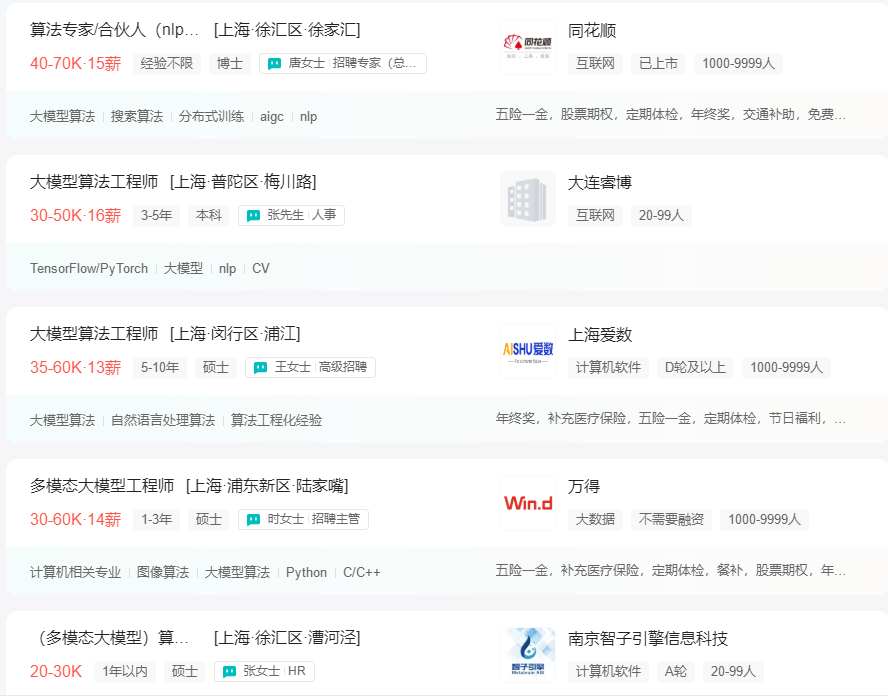Click the 博士 education tag
Viewport: 888px width, 696px height.
click(x=230, y=63)
